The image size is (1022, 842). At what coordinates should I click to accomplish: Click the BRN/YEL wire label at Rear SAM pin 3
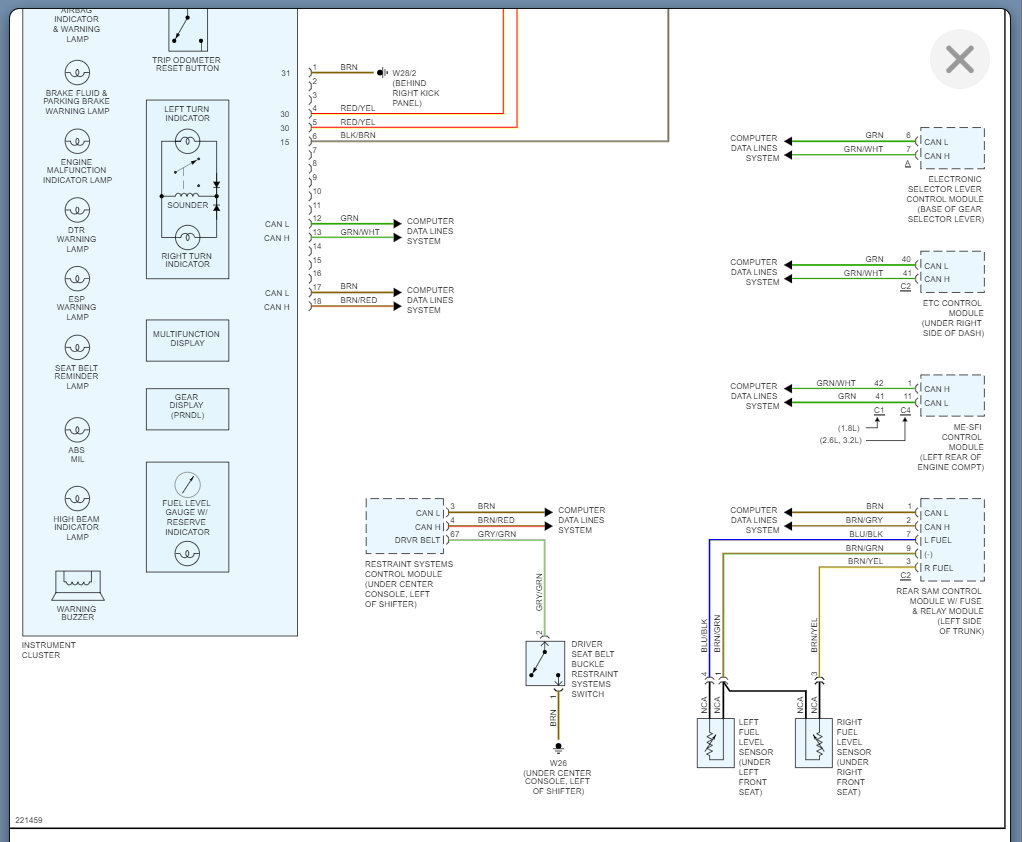click(x=866, y=561)
